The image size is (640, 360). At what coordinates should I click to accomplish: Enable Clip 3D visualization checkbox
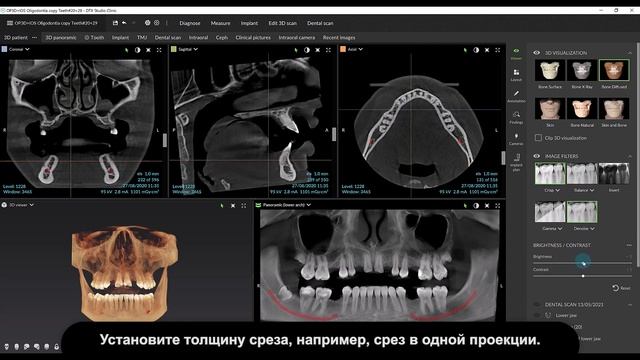[x=538, y=138]
